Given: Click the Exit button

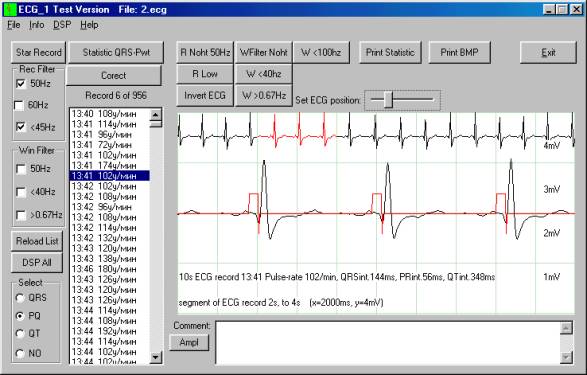Looking at the screenshot, I should coord(548,52).
